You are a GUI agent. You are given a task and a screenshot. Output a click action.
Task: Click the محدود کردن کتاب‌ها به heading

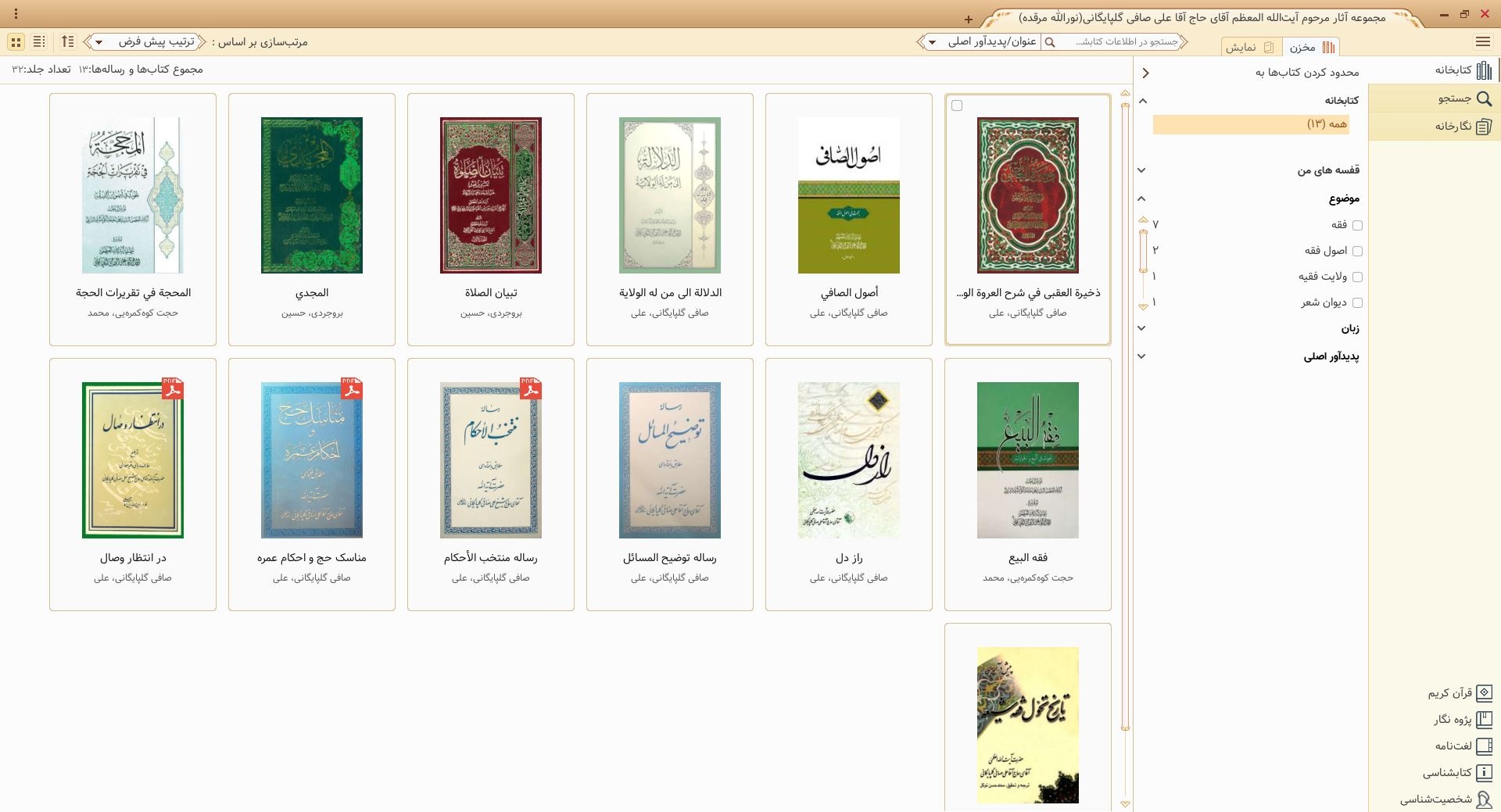coord(1307,73)
